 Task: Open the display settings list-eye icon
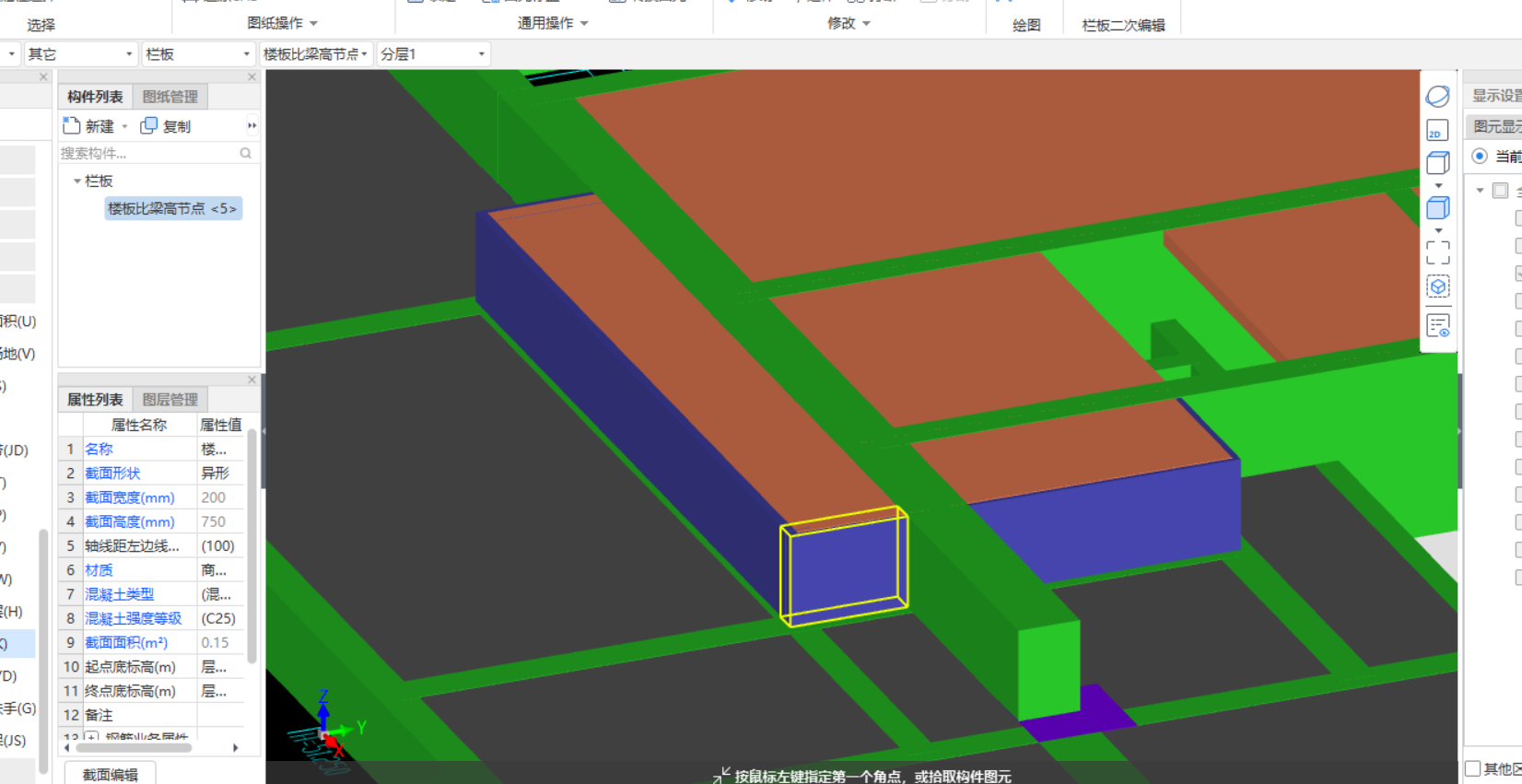pos(1437,326)
